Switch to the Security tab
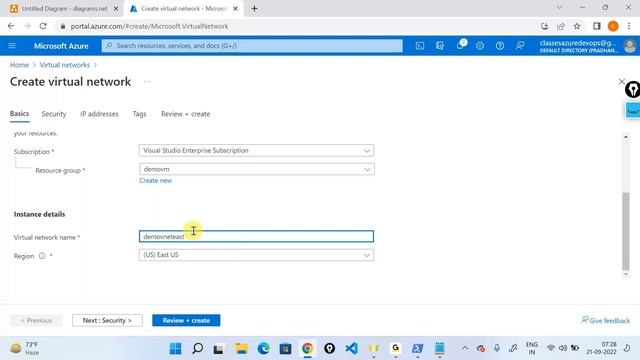The width and height of the screenshot is (640, 360). click(x=53, y=114)
